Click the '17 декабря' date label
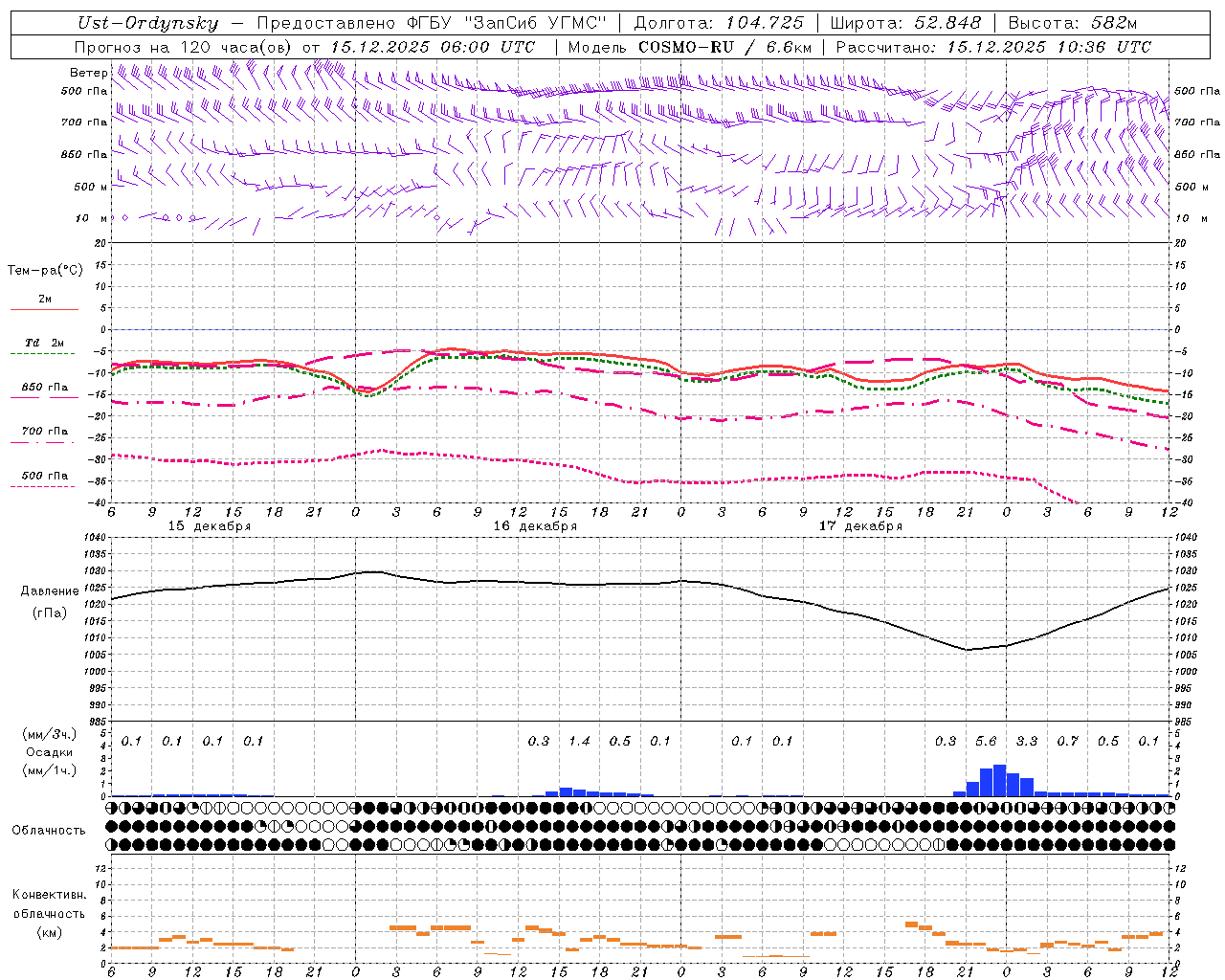The image size is (1225, 980). [x=860, y=526]
